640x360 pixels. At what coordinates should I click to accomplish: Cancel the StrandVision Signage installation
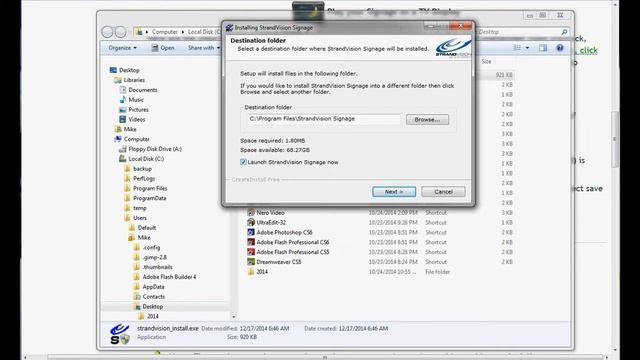coord(443,191)
